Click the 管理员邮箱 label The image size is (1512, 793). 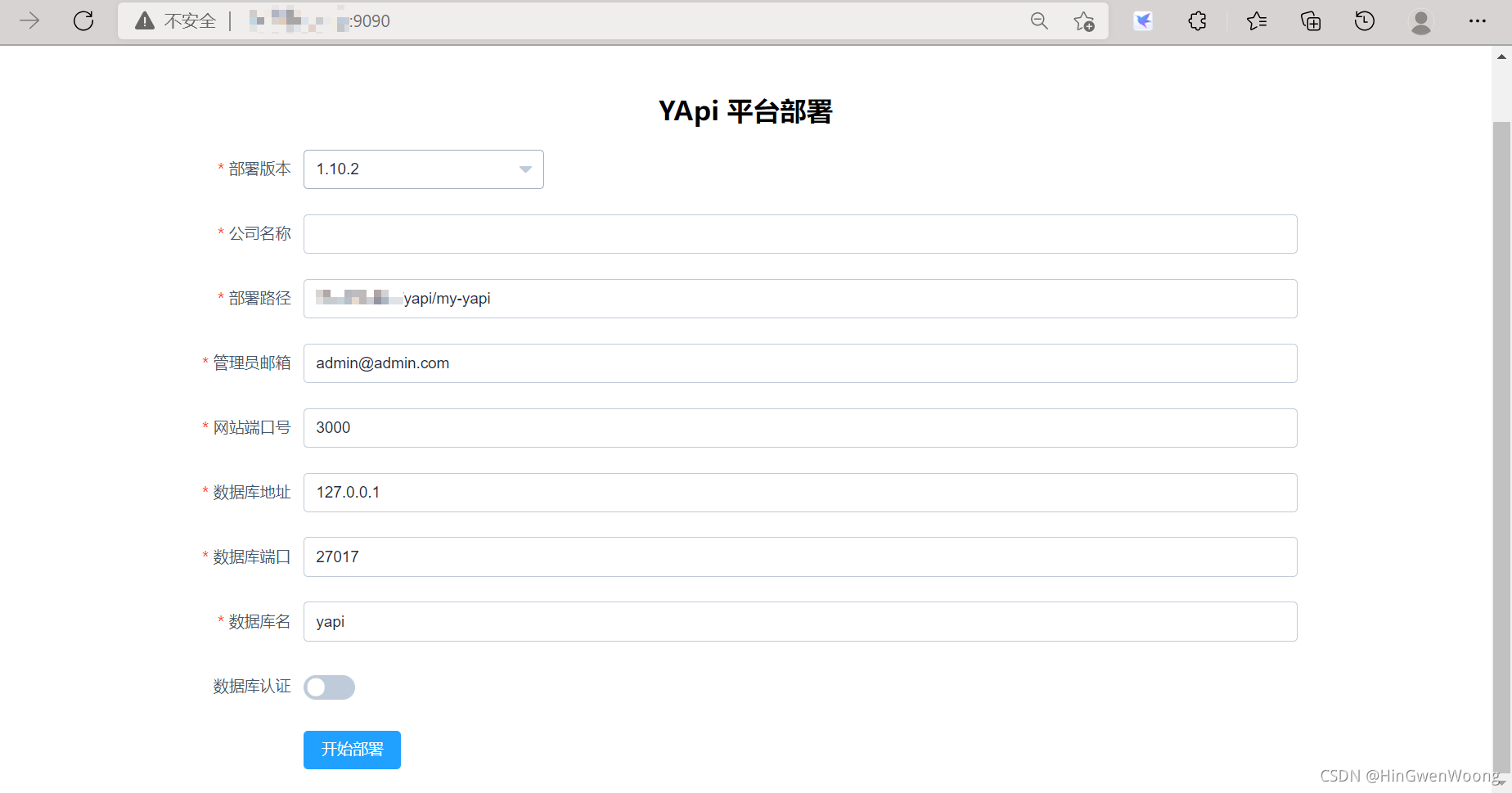pyautogui.click(x=252, y=363)
